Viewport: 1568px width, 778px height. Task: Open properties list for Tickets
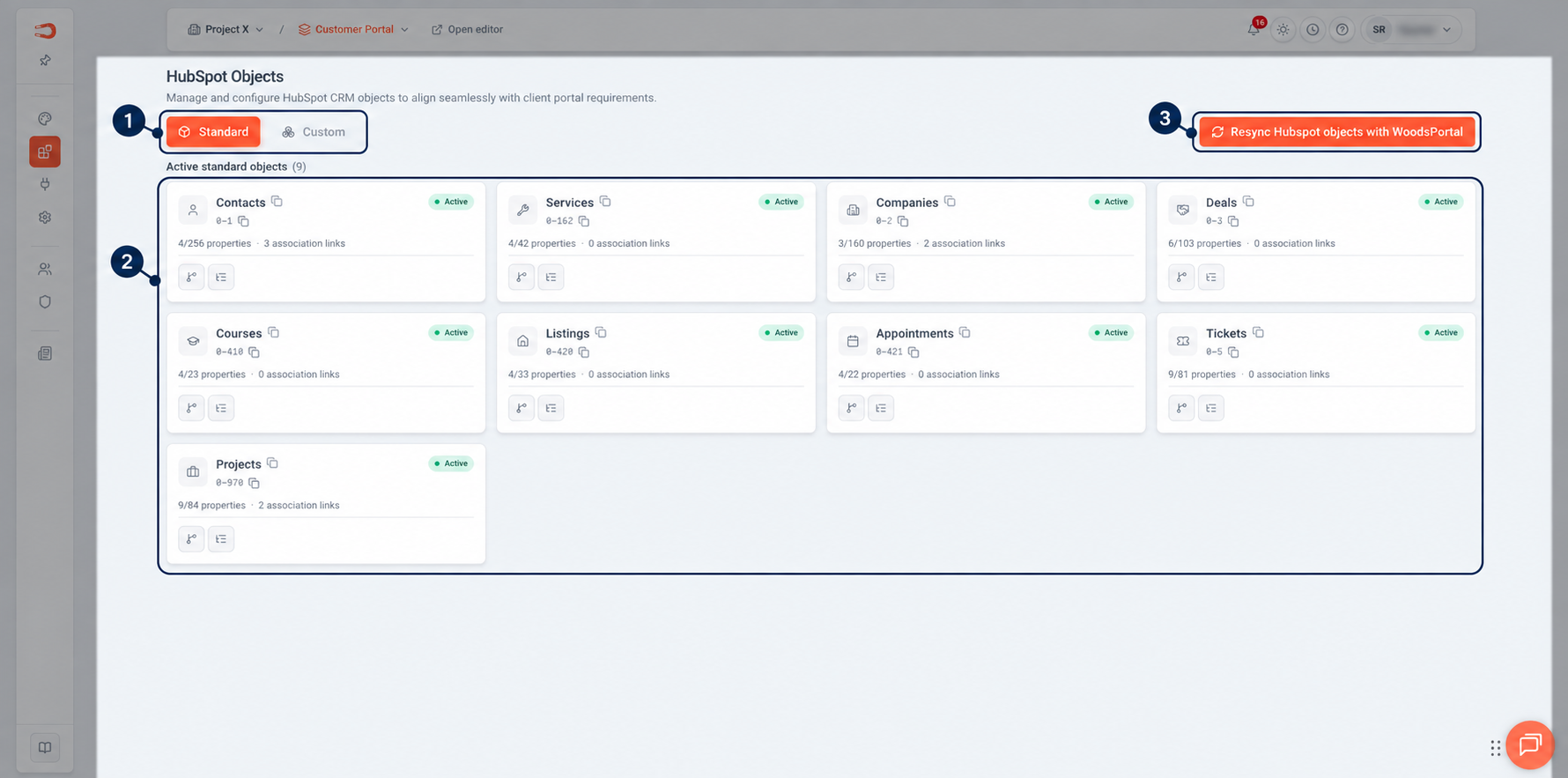point(1211,408)
